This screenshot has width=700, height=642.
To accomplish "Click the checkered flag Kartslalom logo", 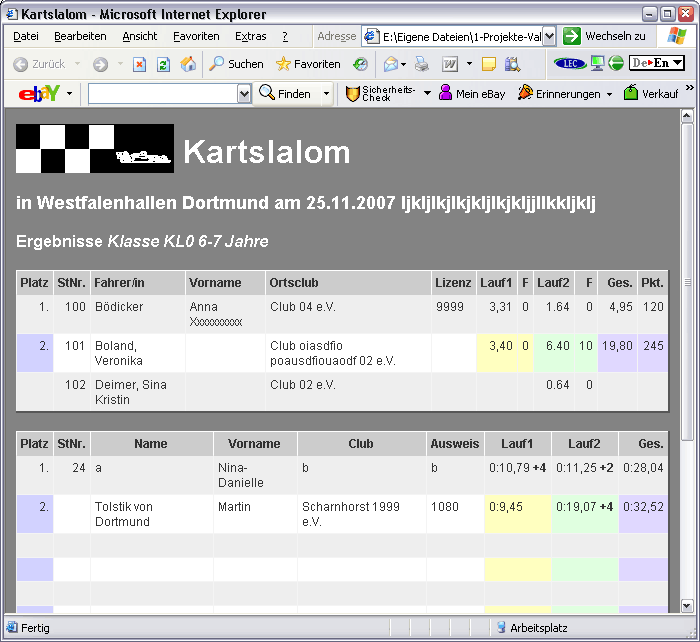I will (x=95, y=149).
